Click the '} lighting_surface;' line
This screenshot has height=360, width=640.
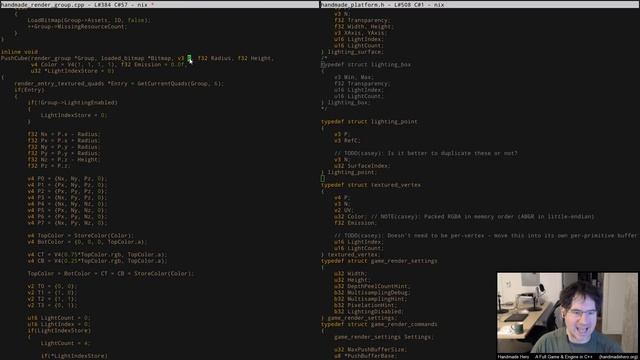point(352,52)
